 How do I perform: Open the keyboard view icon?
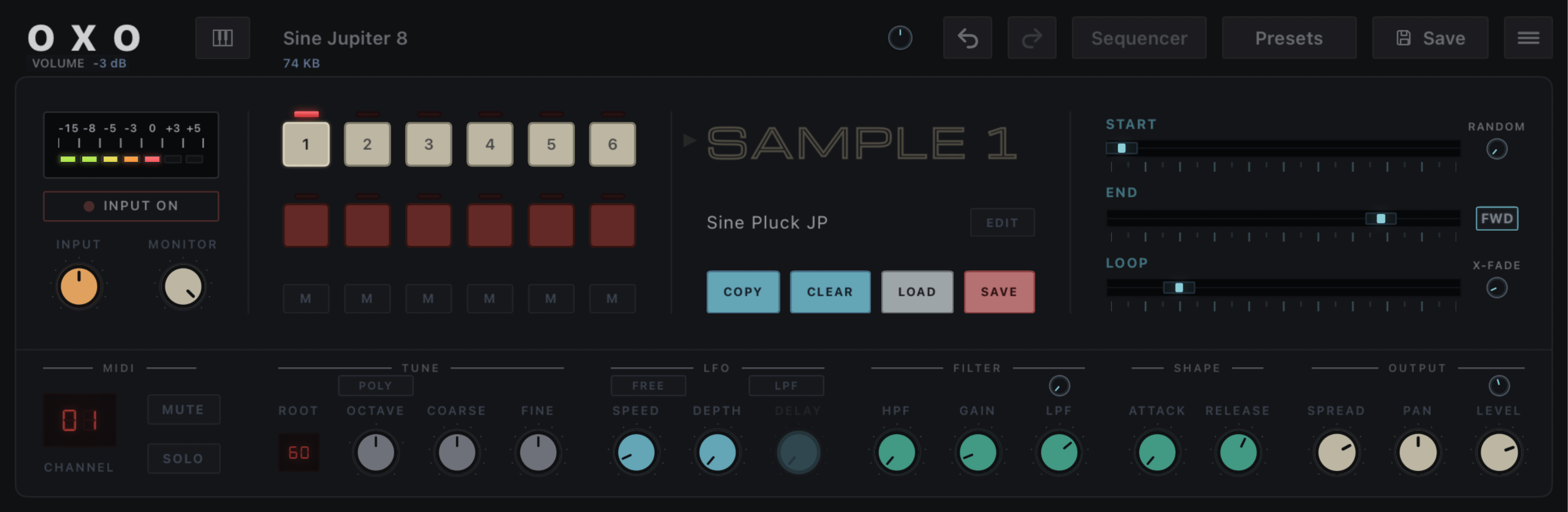pos(222,38)
